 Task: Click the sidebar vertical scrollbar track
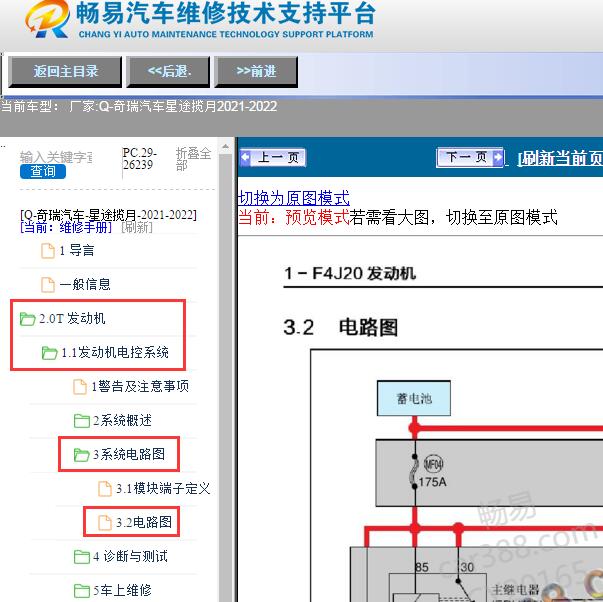point(225,377)
